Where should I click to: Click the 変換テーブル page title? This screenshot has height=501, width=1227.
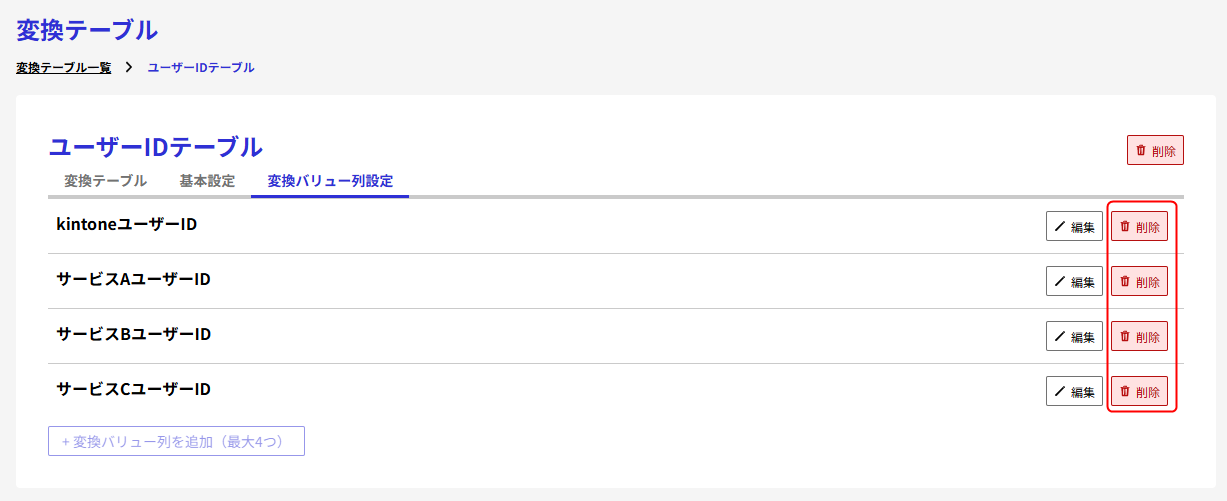click(87, 30)
